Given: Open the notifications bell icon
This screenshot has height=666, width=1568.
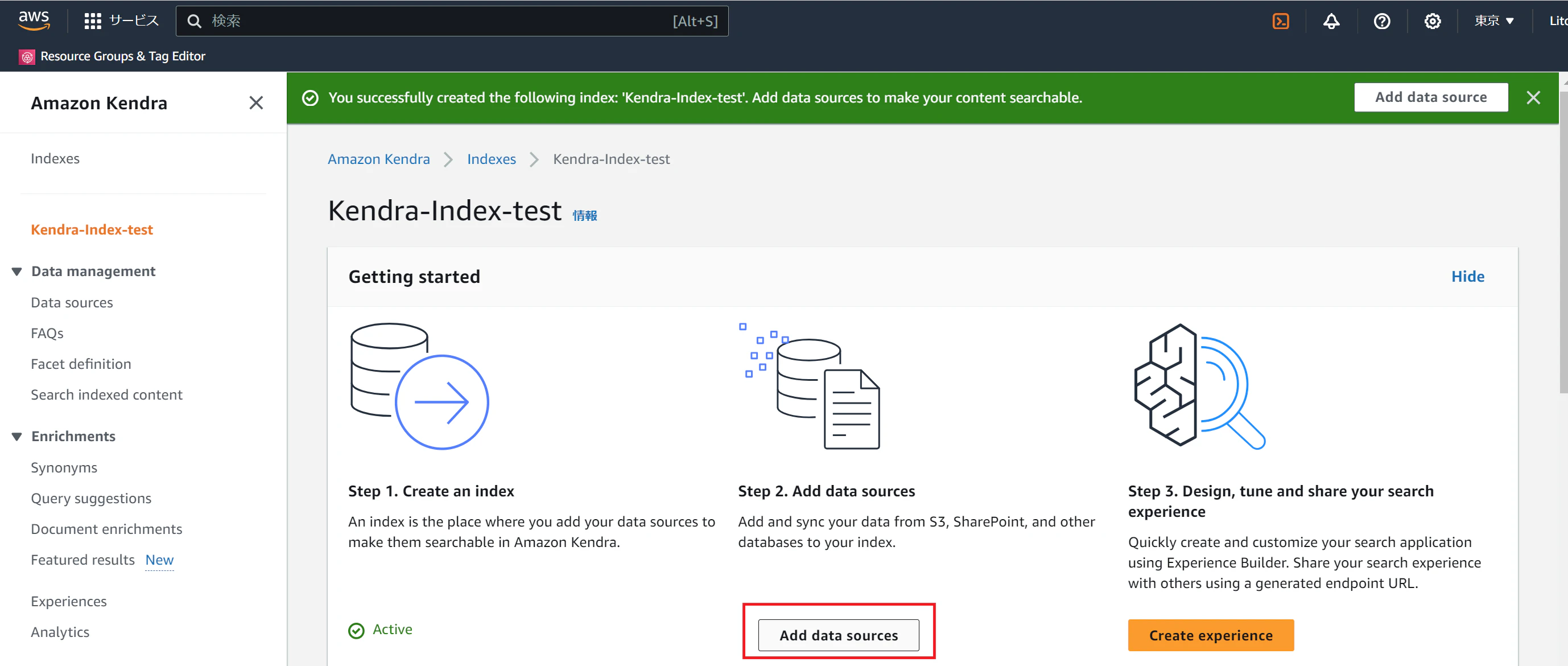Looking at the screenshot, I should pyautogui.click(x=1331, y=21).
